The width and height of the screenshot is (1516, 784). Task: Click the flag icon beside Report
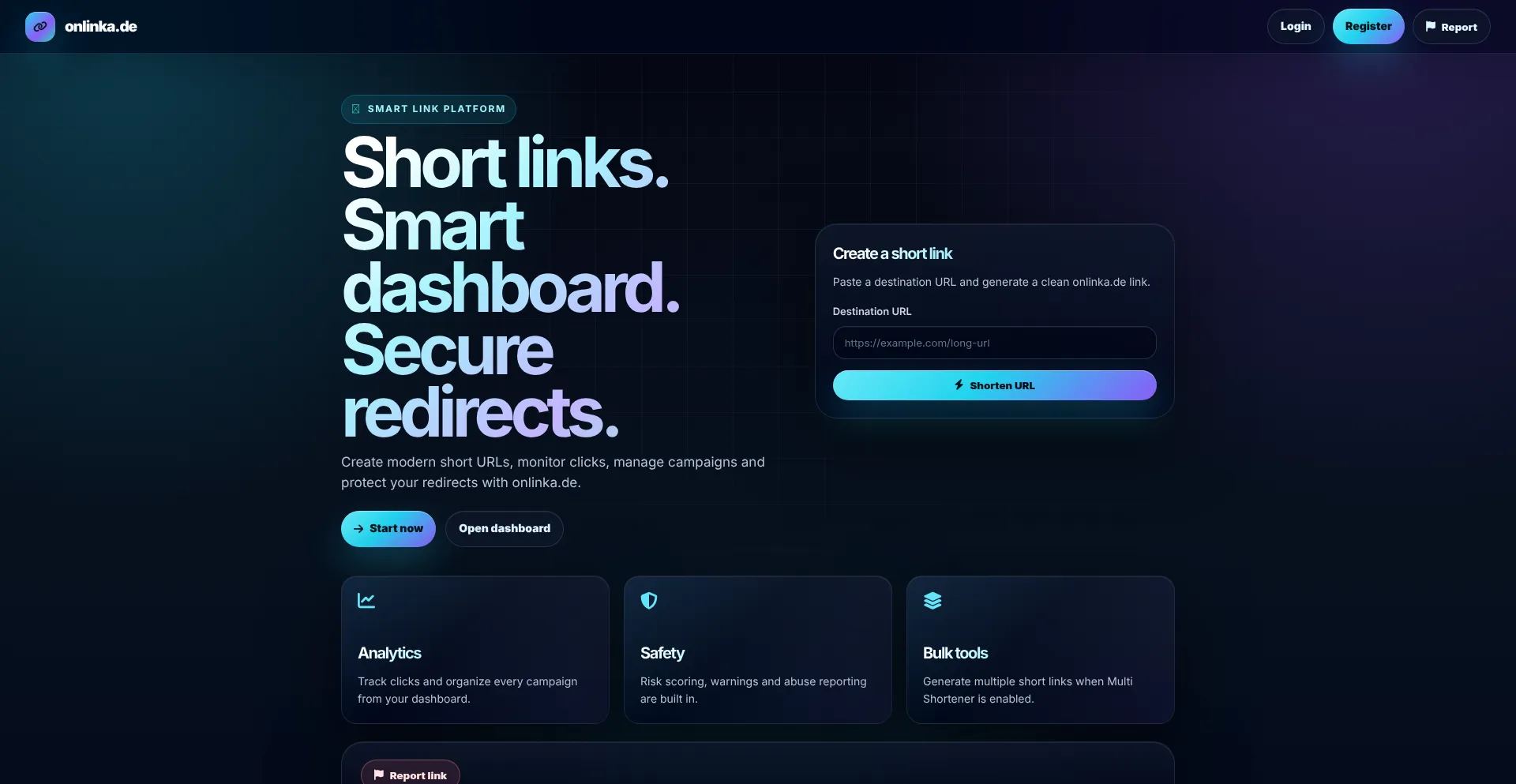pyautogui.click(x=1431, y=26)
